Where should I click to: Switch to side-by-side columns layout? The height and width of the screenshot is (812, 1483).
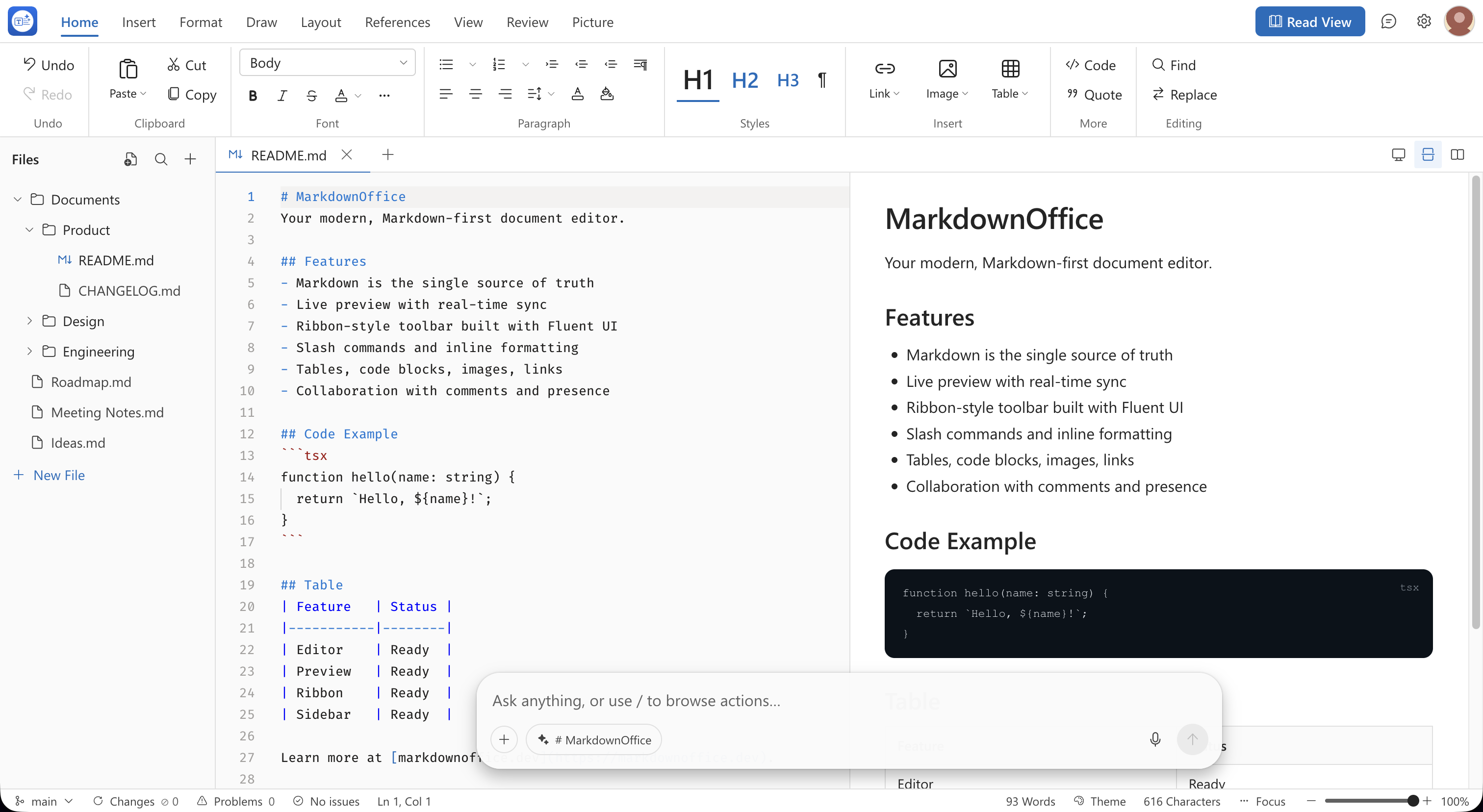pos(1457,154)
